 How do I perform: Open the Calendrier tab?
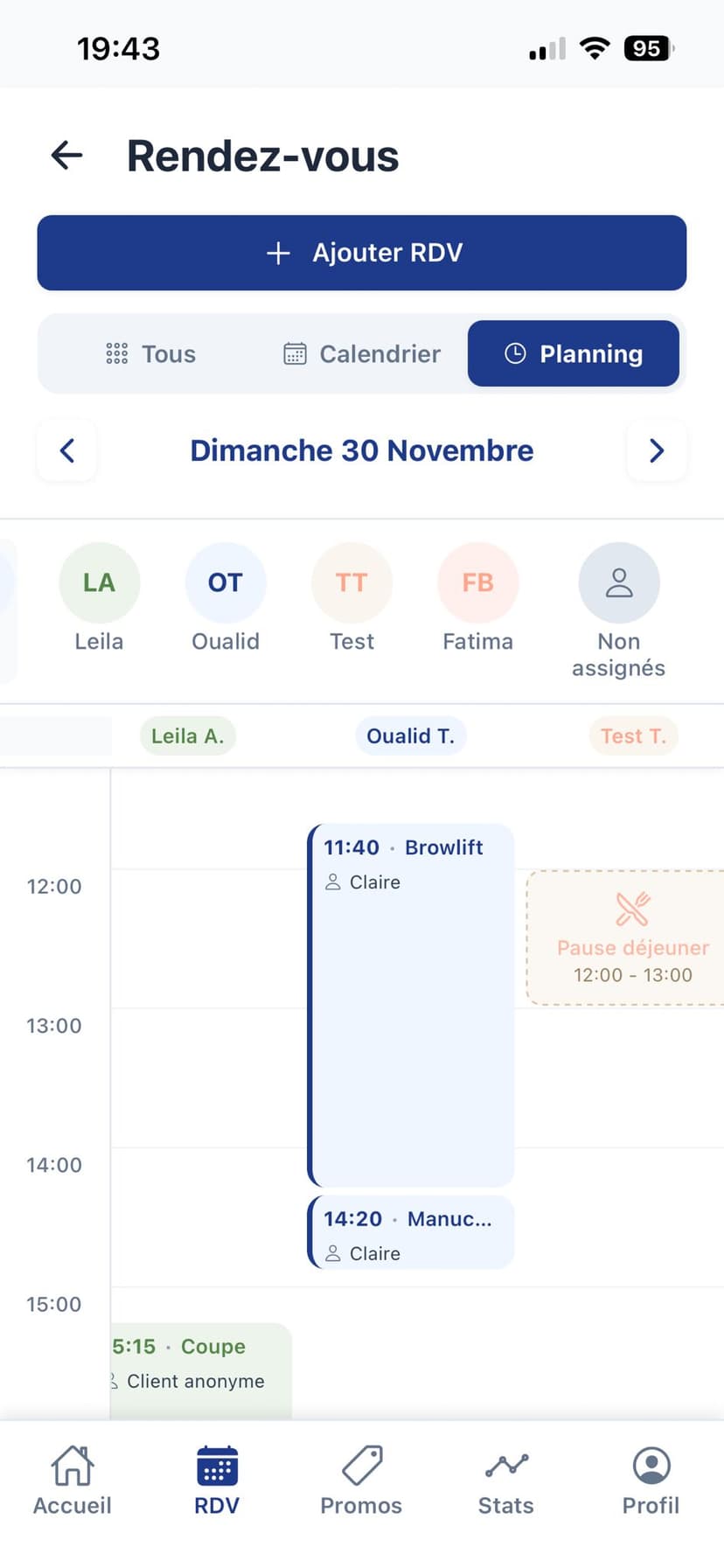[x=360, y=353]
